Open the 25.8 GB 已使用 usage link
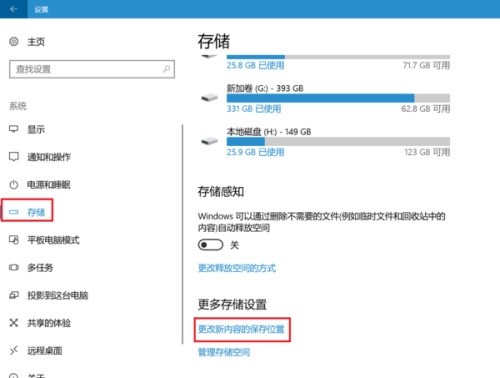The height and width of the screenshot is (378, 500). click(x=255, y=65)
